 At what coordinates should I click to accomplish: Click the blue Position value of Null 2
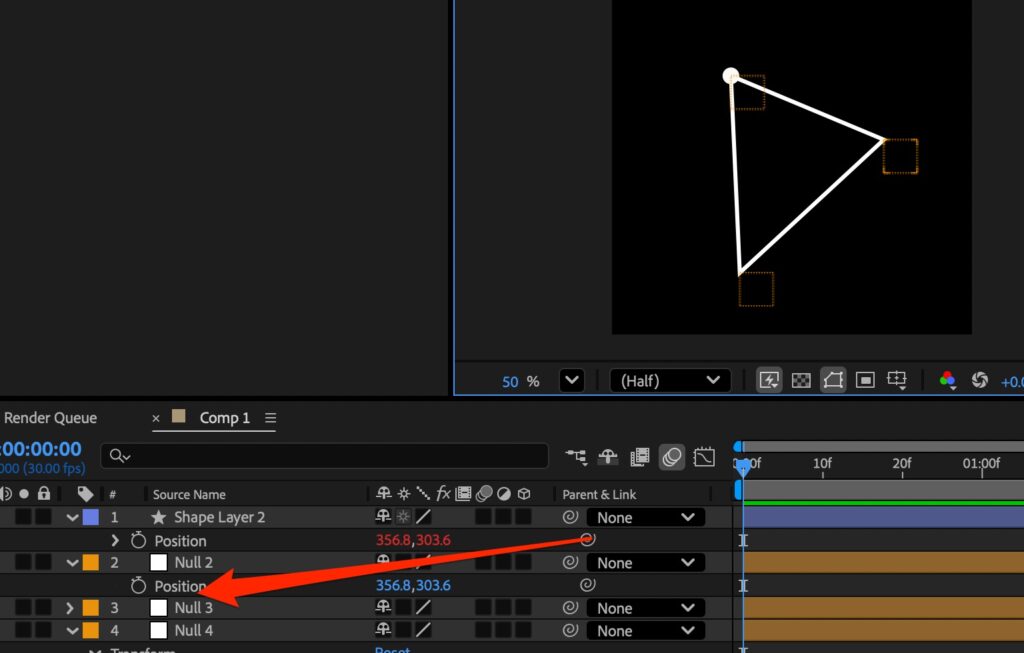412,586
